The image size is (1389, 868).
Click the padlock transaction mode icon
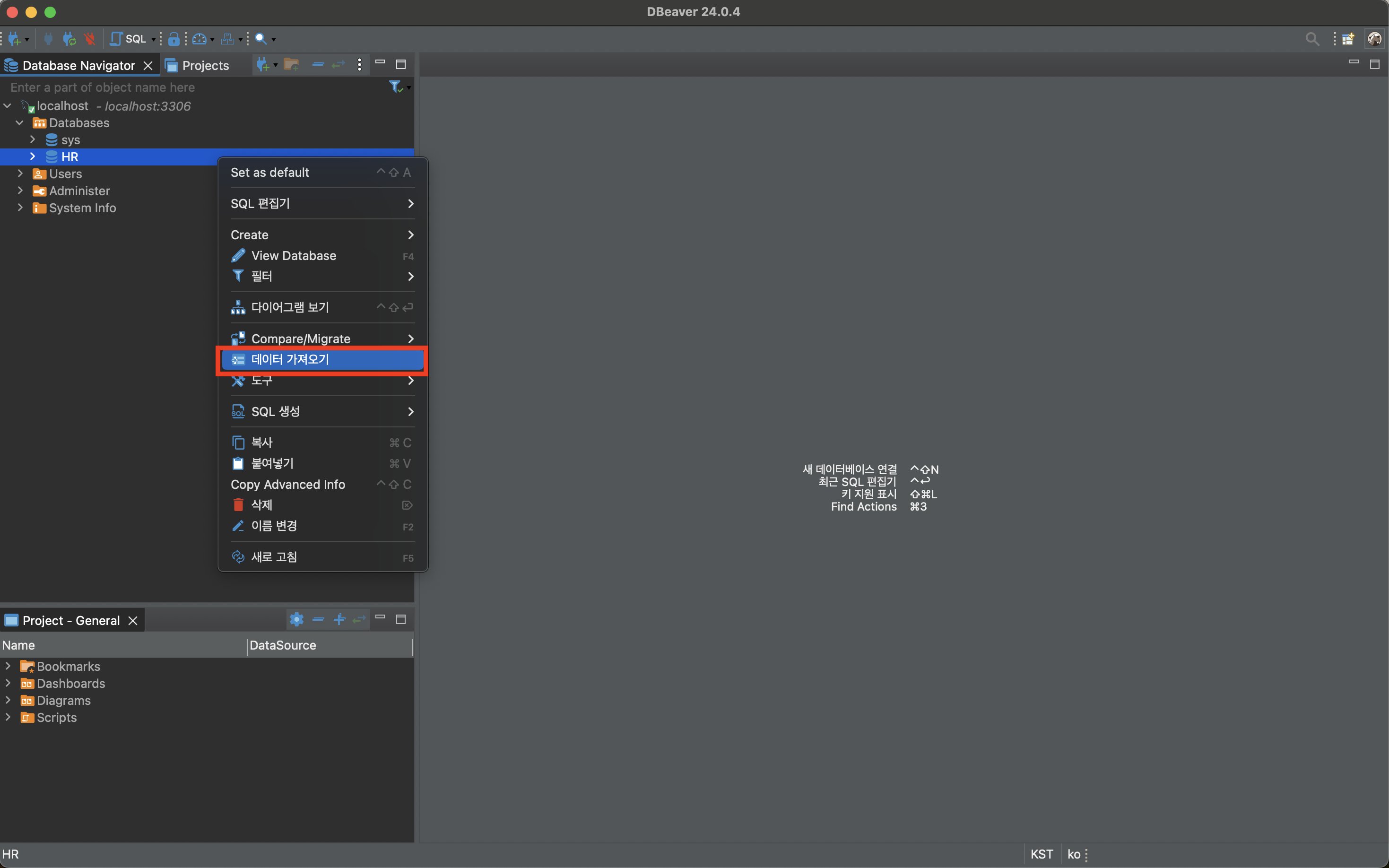click(174, 38)
